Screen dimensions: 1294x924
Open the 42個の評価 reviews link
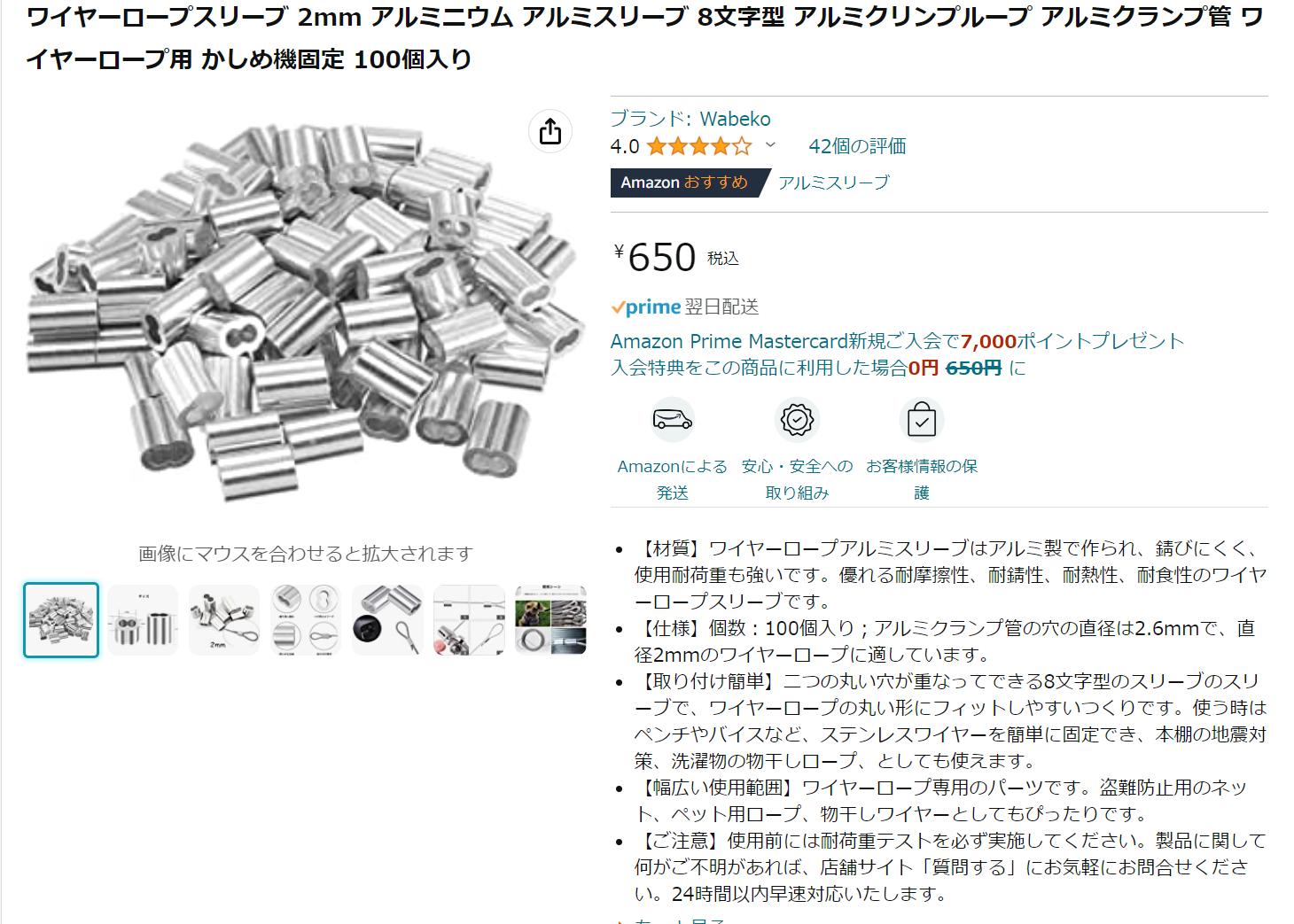click(x=857, y=146)
